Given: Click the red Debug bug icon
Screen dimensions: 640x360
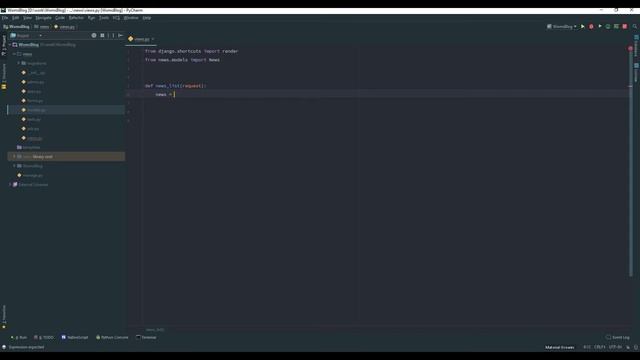Looking at the screenshot, I should pos(591,27).
